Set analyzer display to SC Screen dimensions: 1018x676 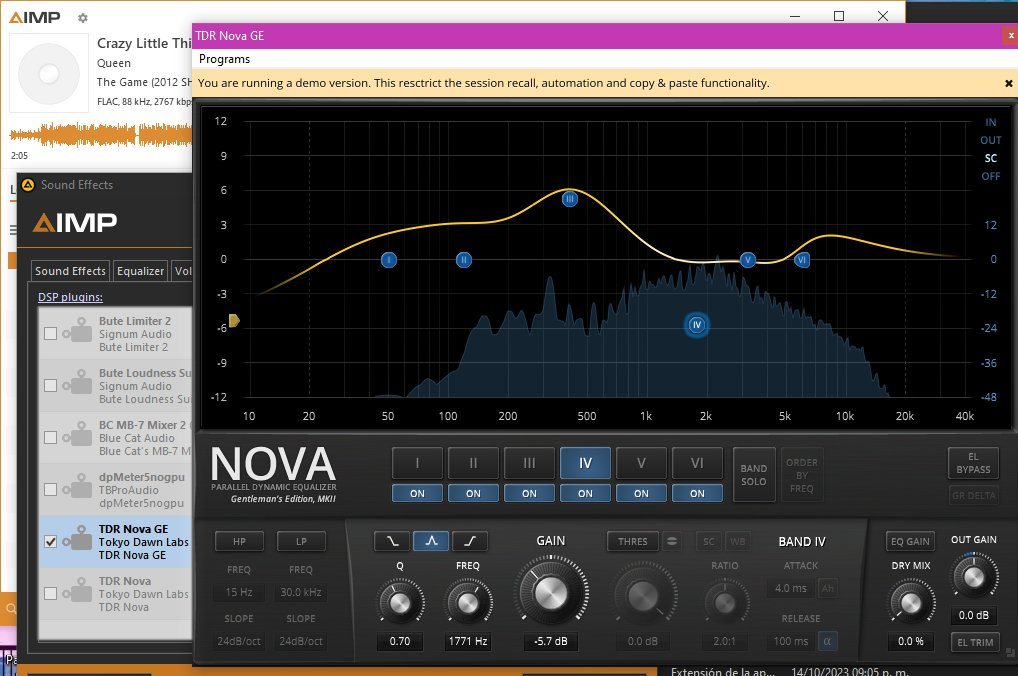990,158
